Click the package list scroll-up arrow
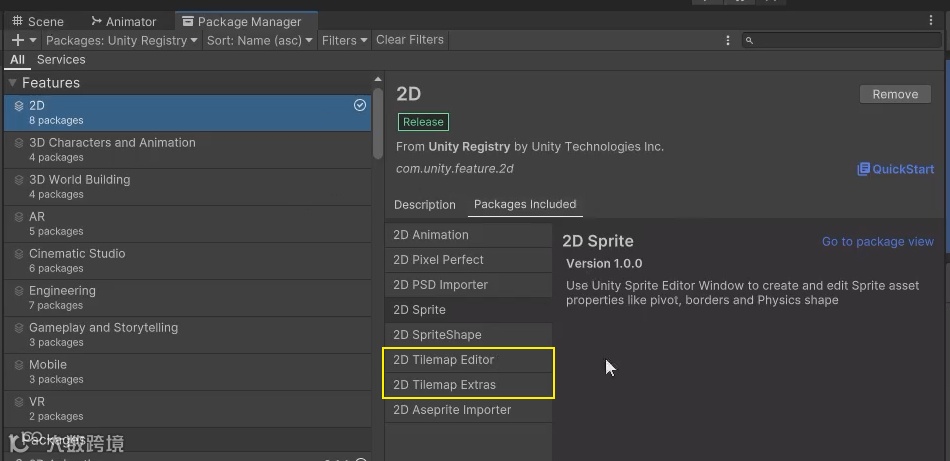Screen dimensions: 950x461 [x=378, y=79]
